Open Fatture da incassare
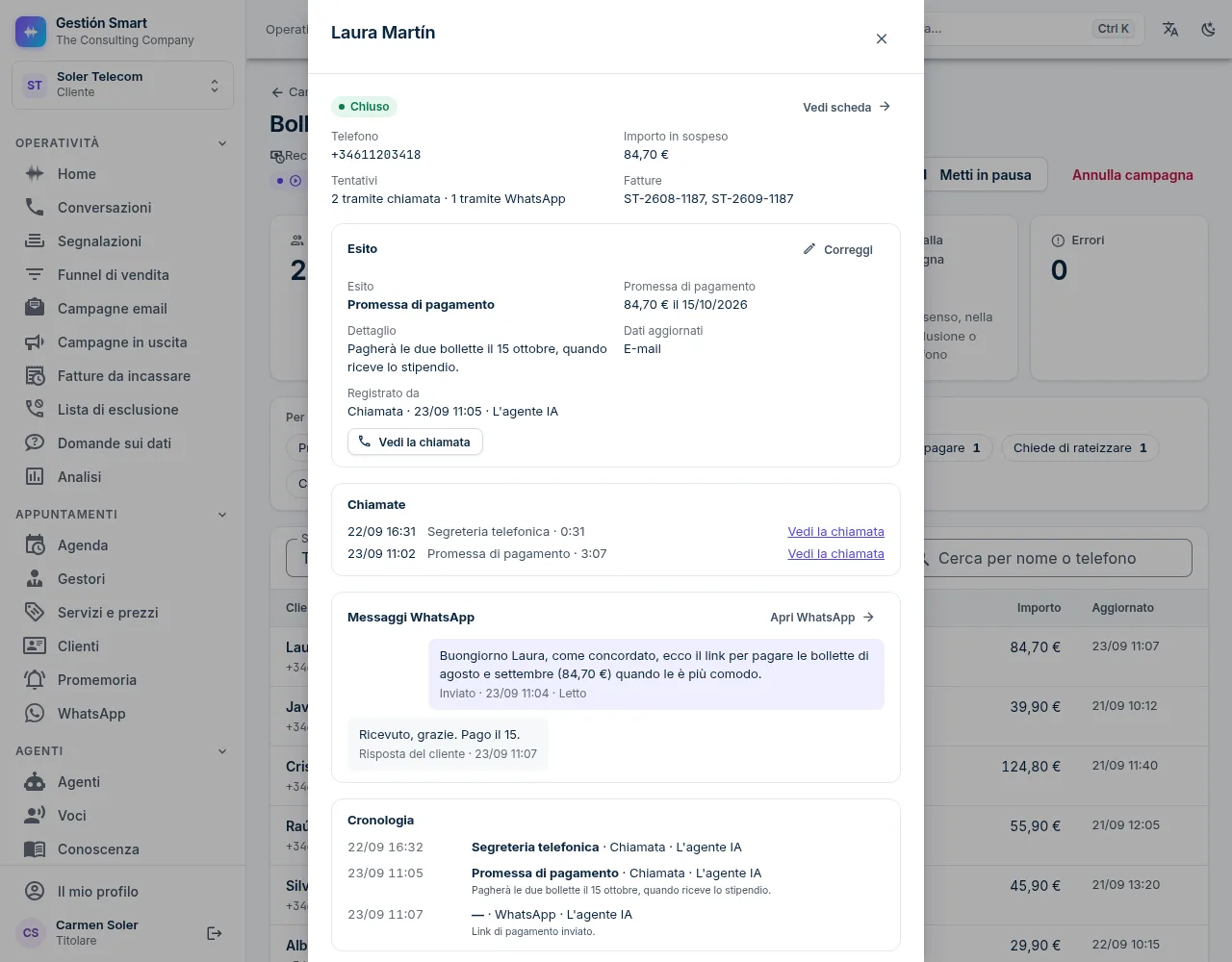Viewport: 1232px width, 962px height. pyautogui.click(x=122, y=376)
